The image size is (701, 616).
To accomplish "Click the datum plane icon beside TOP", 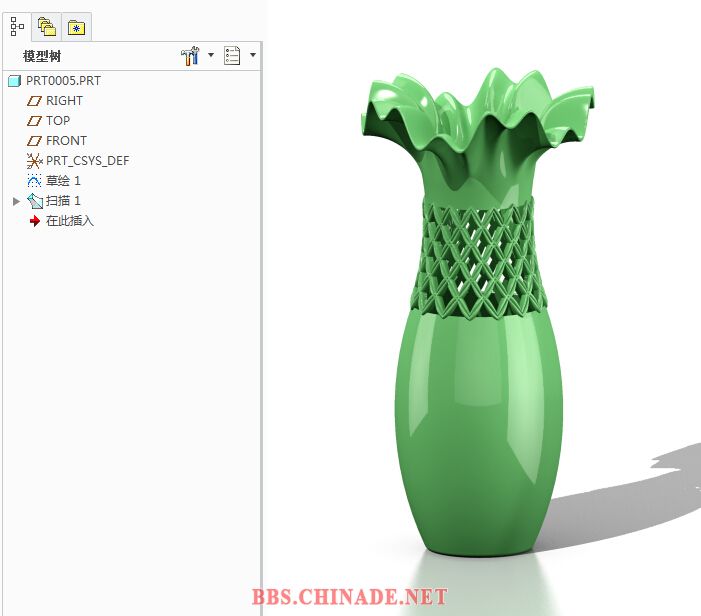I will tap(34, 121).
